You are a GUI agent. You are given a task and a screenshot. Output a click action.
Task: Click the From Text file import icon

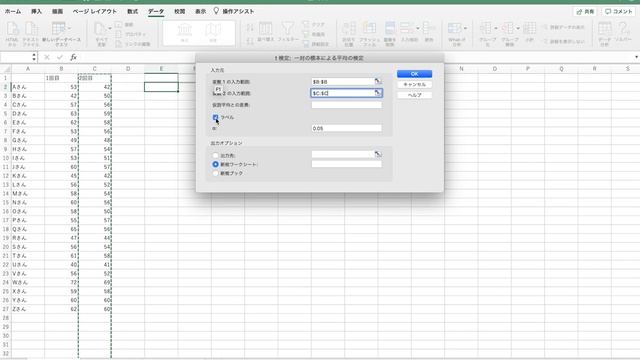click(31, 29)
